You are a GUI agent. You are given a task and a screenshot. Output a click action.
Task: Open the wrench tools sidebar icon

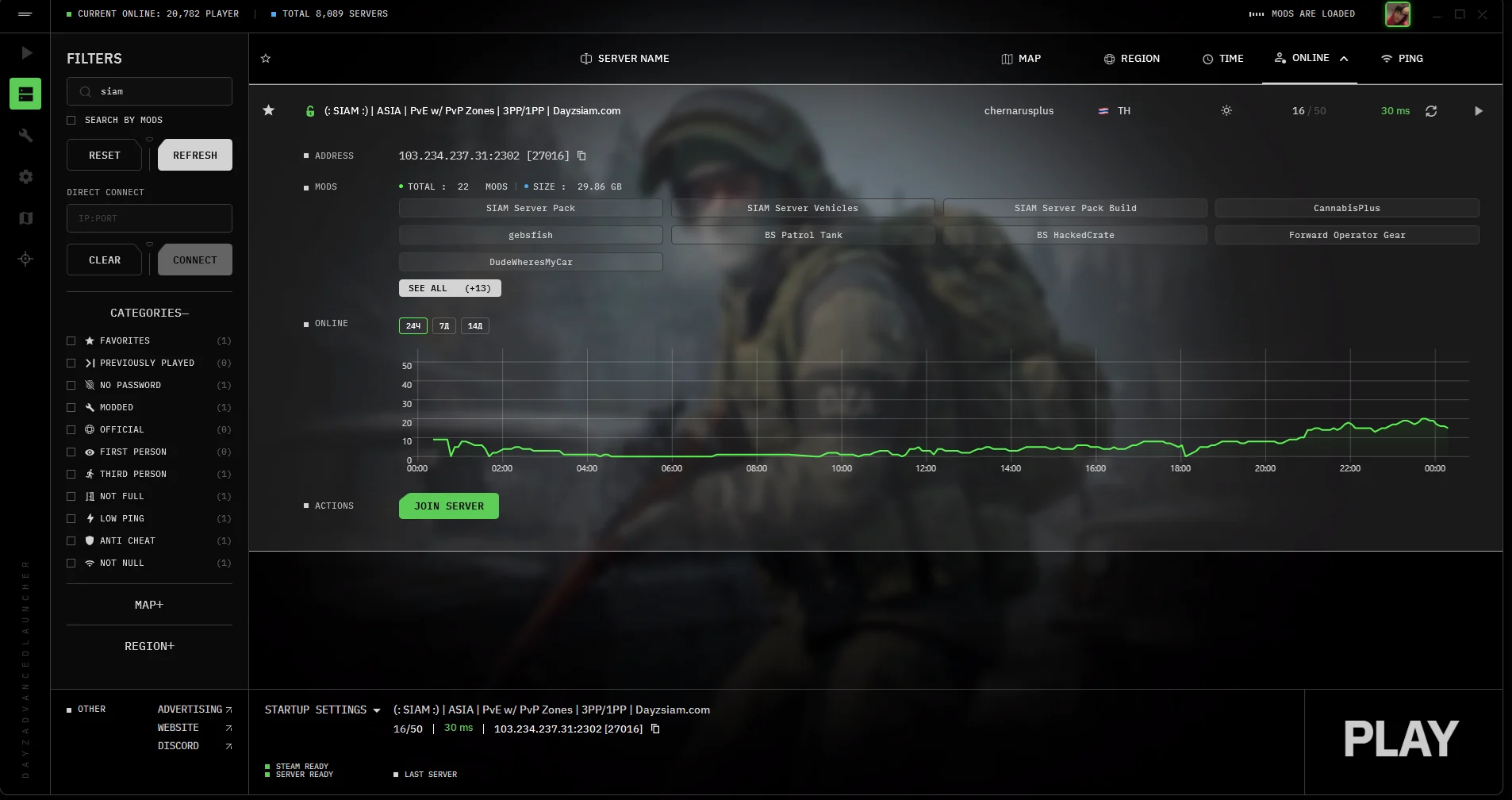(x=25, y=135)
